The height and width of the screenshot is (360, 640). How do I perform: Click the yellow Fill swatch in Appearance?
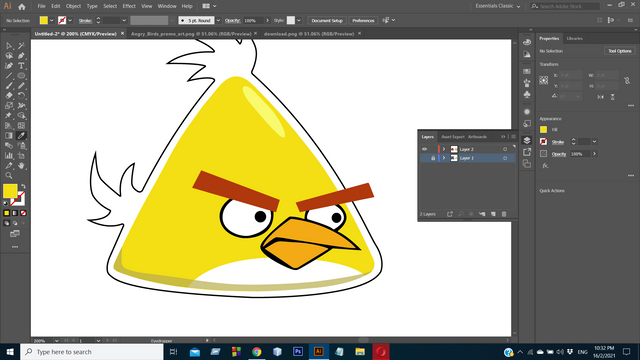pos(543,129)
